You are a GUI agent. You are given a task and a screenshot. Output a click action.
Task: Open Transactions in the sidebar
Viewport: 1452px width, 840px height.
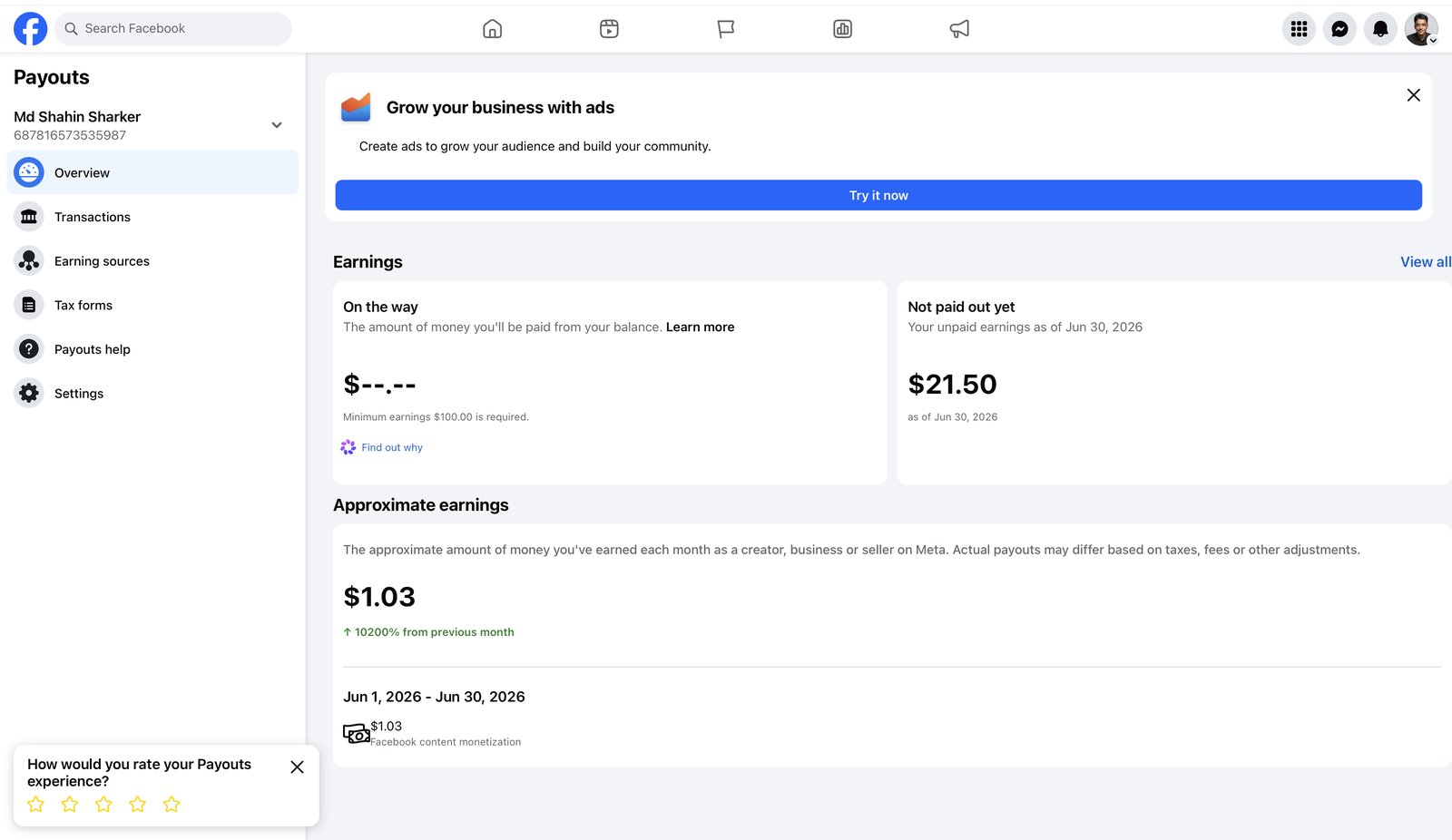point(152,217)
